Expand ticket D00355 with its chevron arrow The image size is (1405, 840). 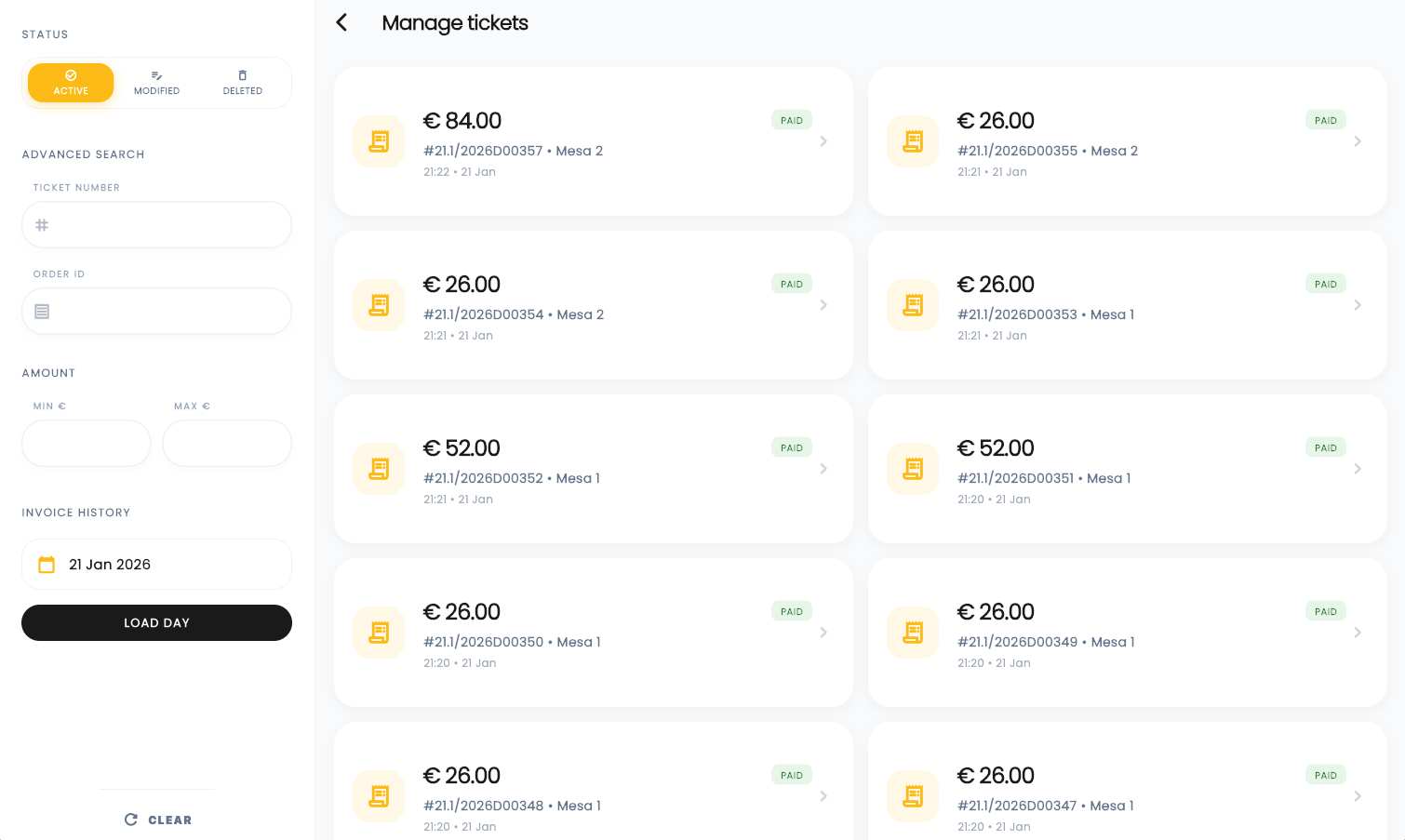pyautogui.click(x=1358, y=141)
